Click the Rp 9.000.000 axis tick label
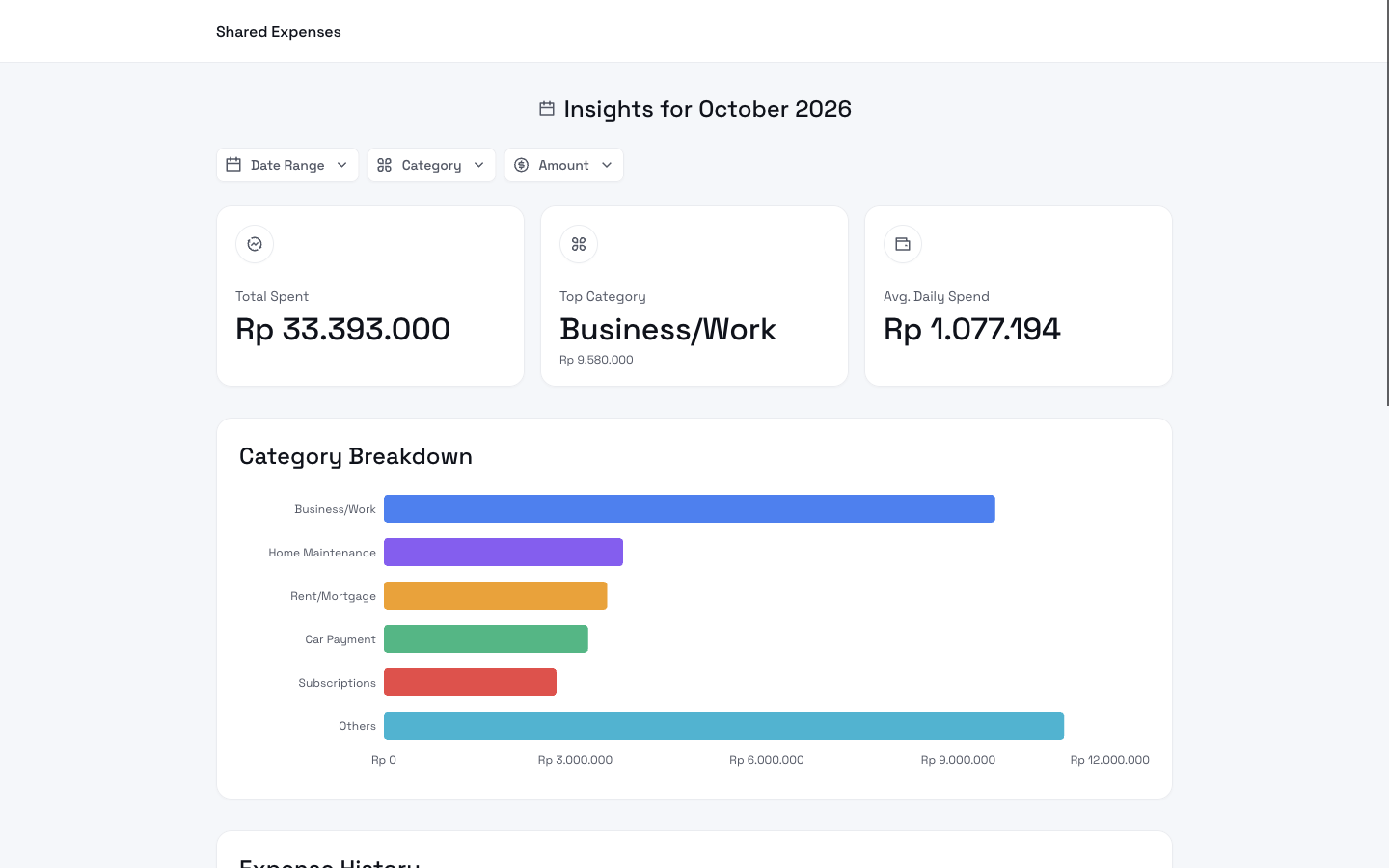The height and width of the screenshot is (868, 1389). (958, 760)
